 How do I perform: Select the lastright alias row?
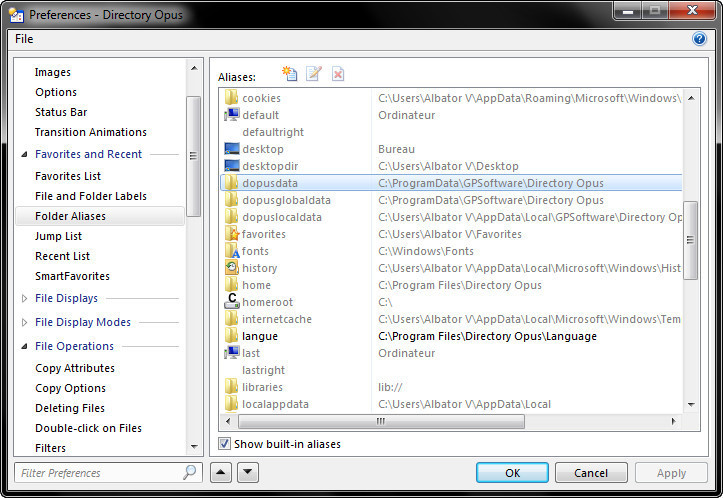click(x=451, y=370)
